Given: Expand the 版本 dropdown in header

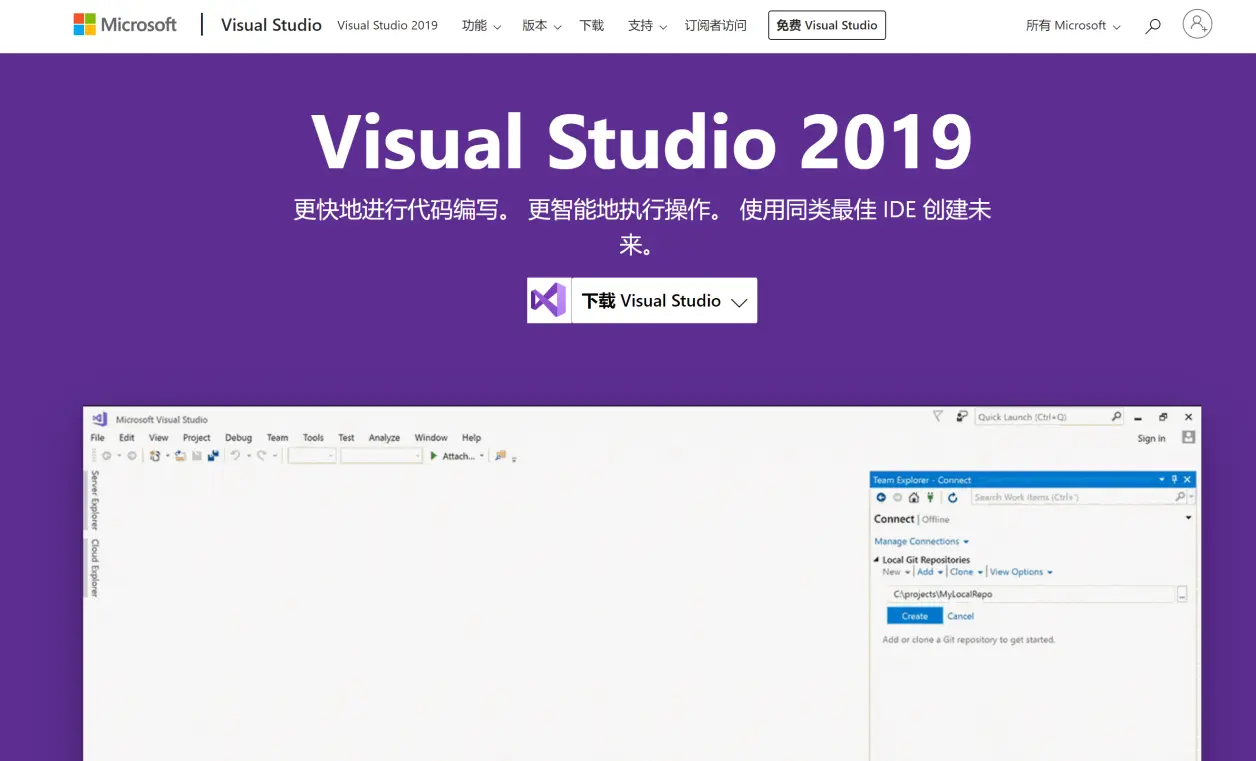Looking at the screenshot, I should [x=541, y=26].
